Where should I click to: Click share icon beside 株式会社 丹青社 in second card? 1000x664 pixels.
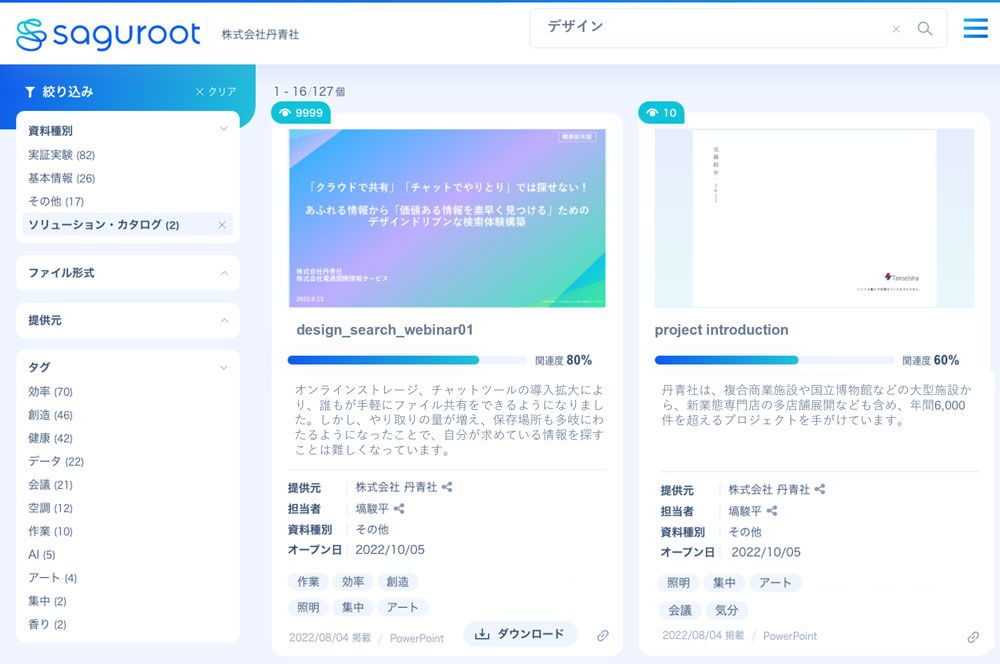(820, 490)
